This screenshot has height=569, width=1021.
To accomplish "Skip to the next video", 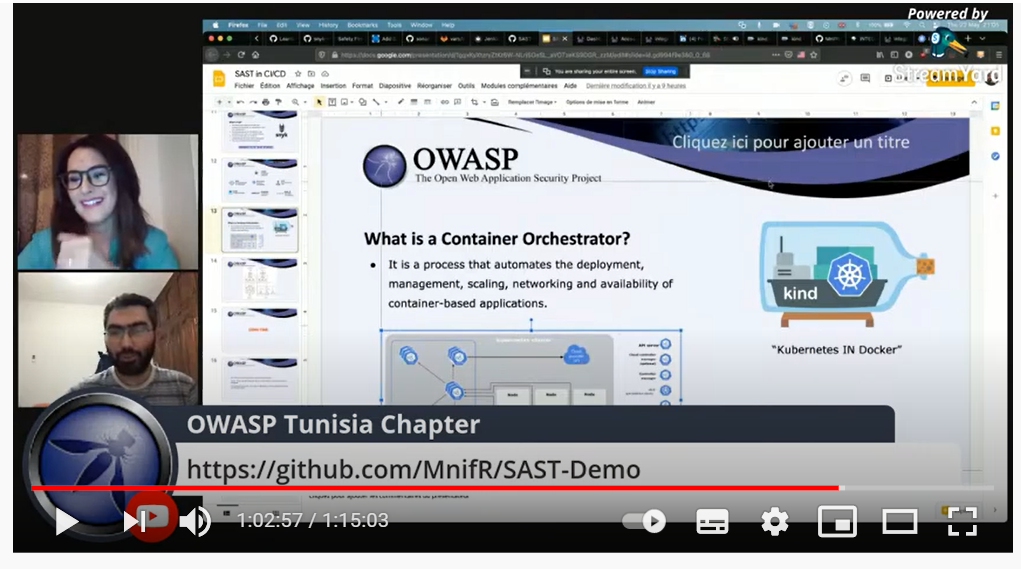I will [135, 521].
